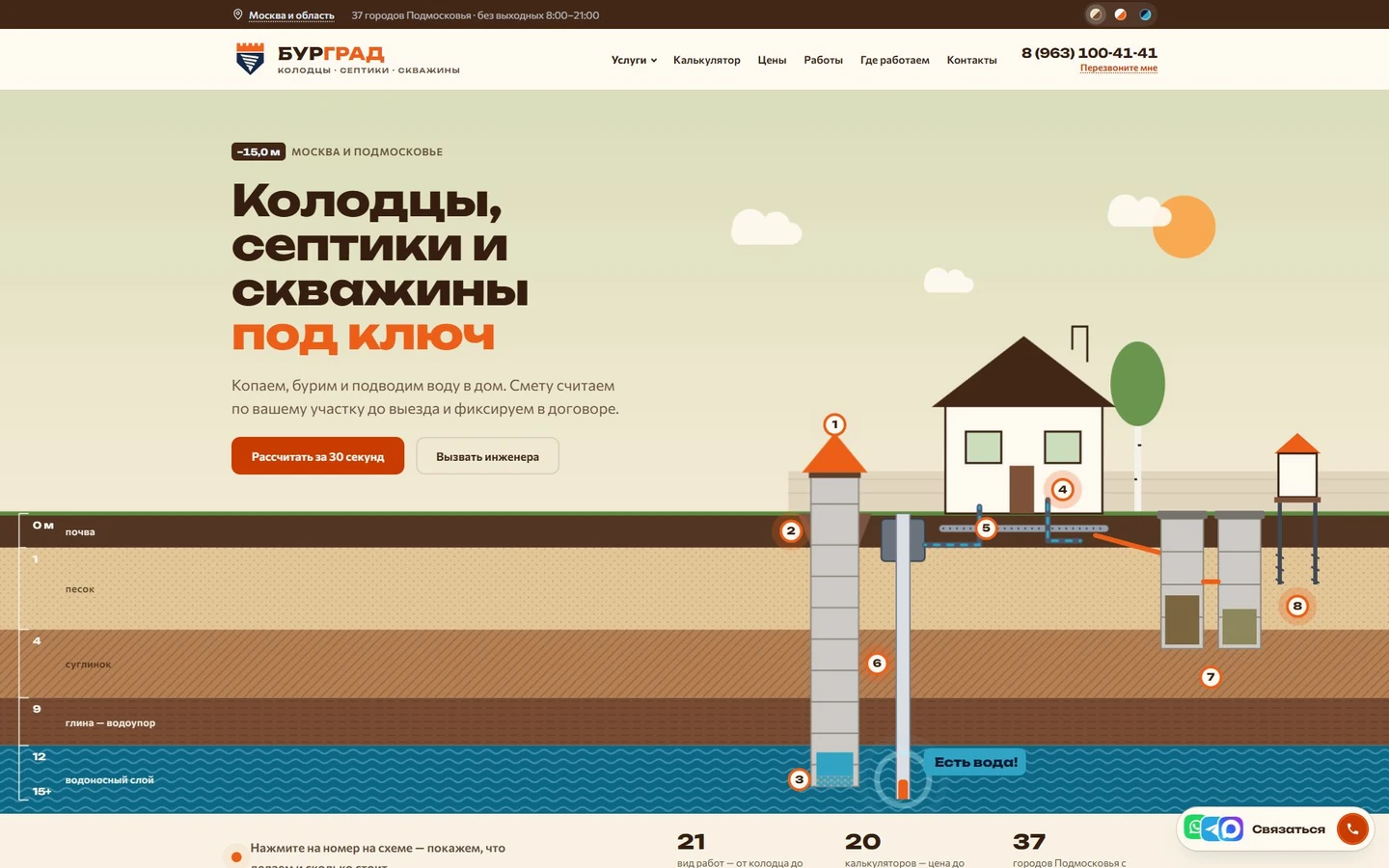Click the Вызвать инженера button

(x=487, y=456)
